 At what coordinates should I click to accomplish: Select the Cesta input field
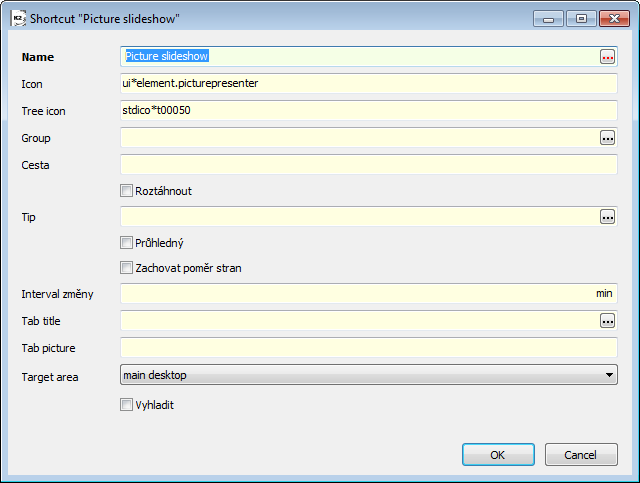tap(369, 165)
